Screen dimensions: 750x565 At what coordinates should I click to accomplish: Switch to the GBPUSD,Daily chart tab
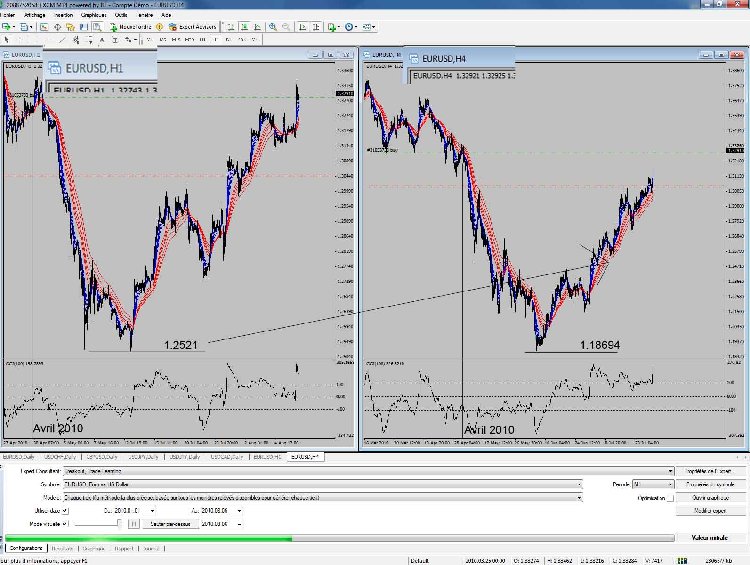(x=102, y=457)
